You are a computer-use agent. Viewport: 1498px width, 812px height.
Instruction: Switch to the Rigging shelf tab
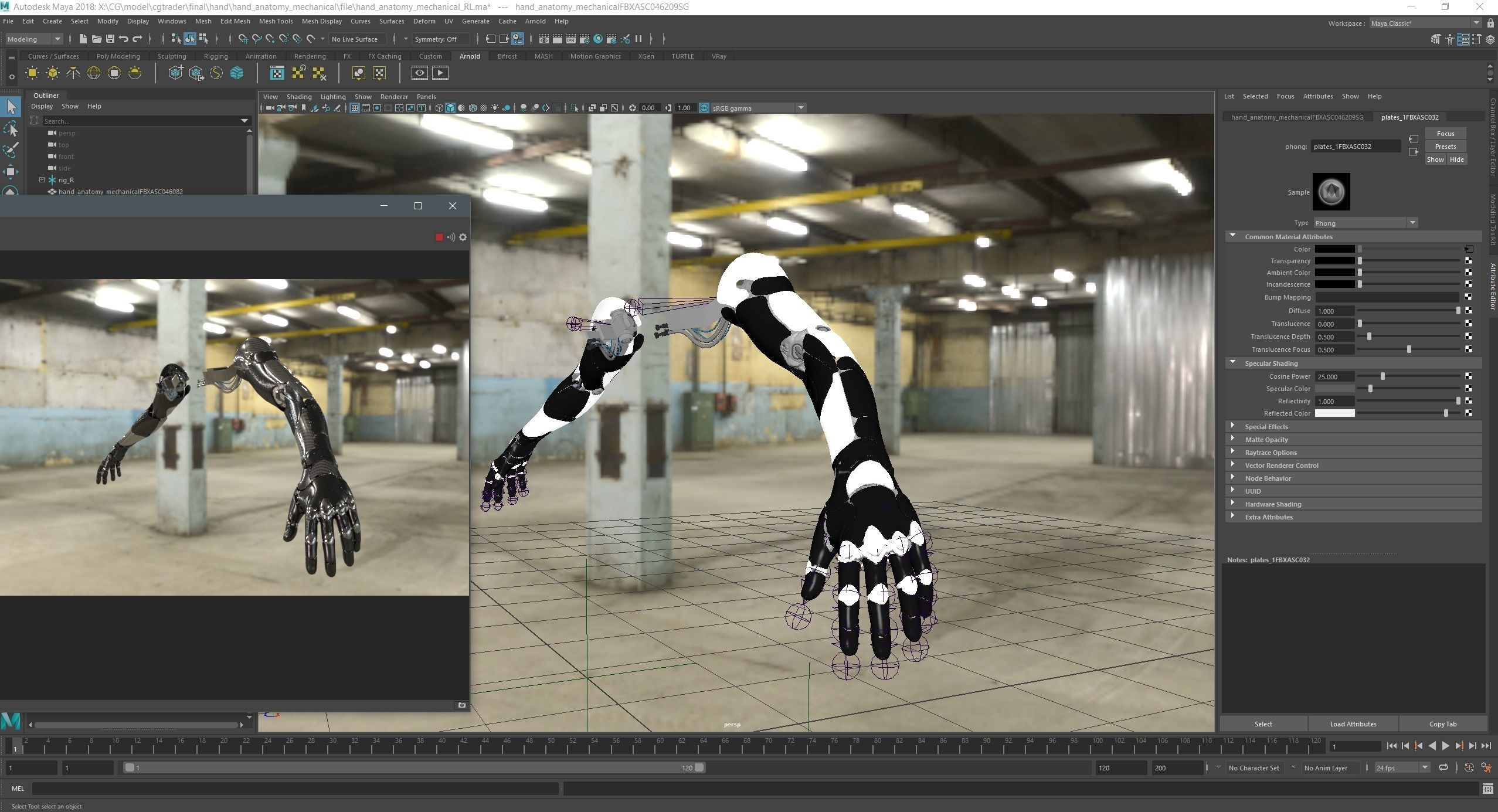(215, 56)
